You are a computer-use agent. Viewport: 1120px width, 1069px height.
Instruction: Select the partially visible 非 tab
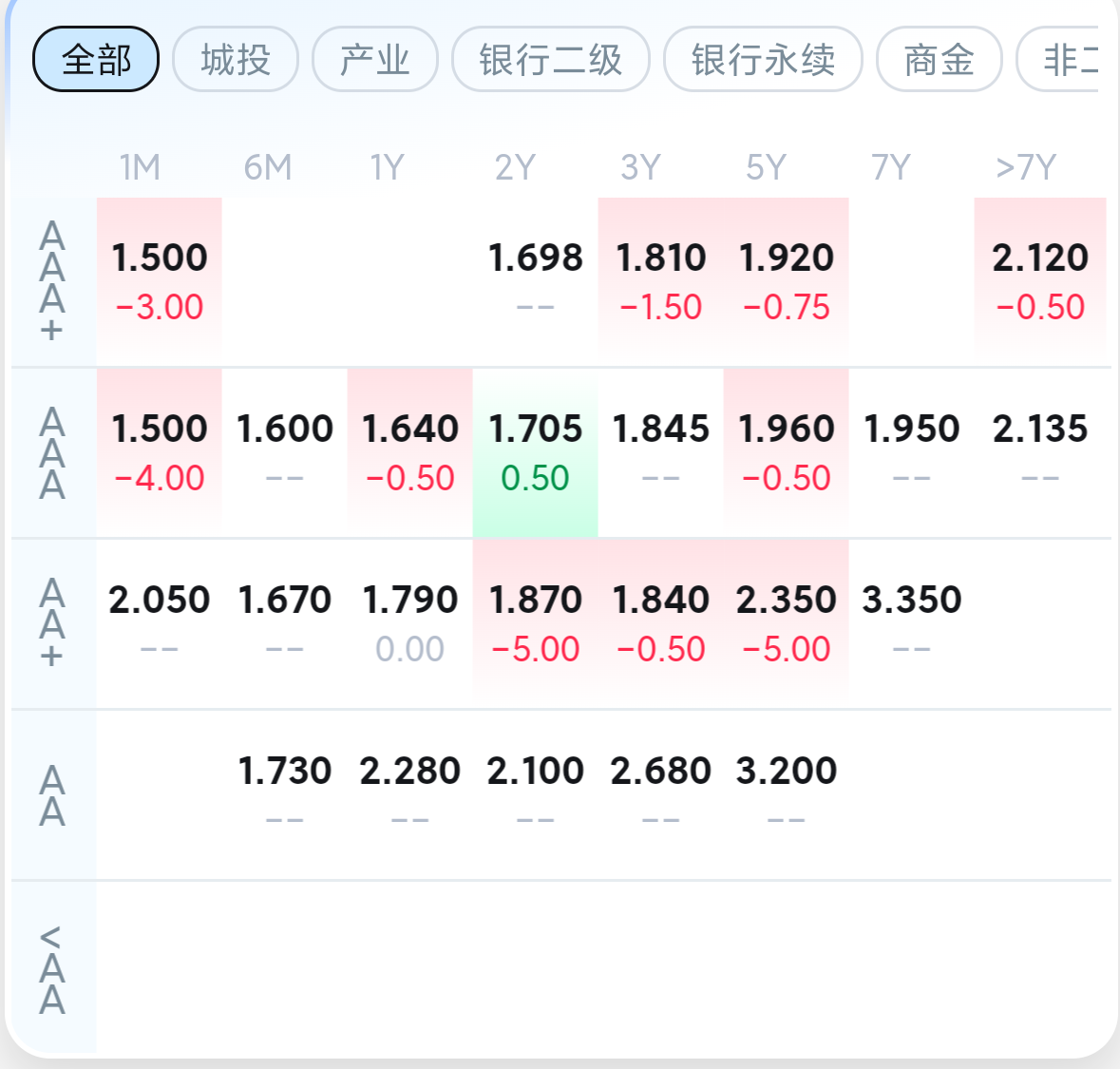coord(1058,59)
